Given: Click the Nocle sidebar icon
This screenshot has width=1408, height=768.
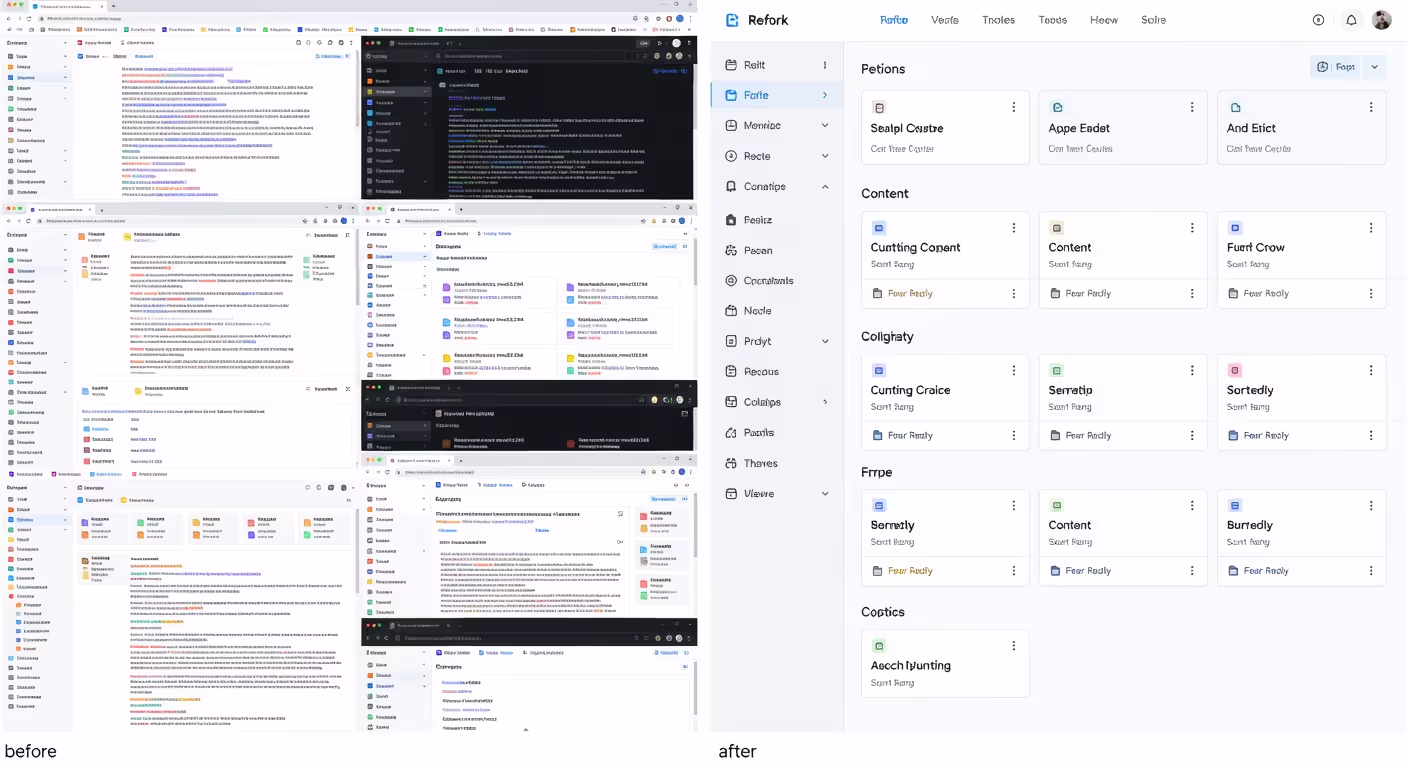Looking at the screenshot, I should tap(732, 311).
